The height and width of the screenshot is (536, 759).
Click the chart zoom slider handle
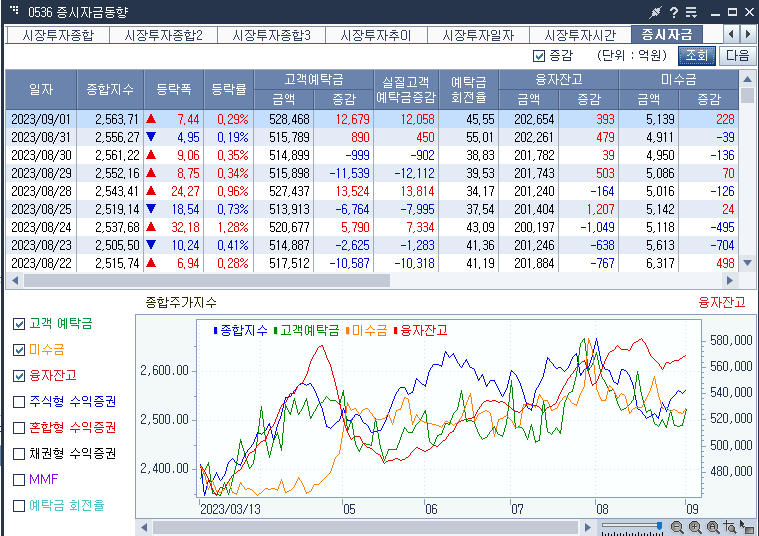[x=659, y=526]
